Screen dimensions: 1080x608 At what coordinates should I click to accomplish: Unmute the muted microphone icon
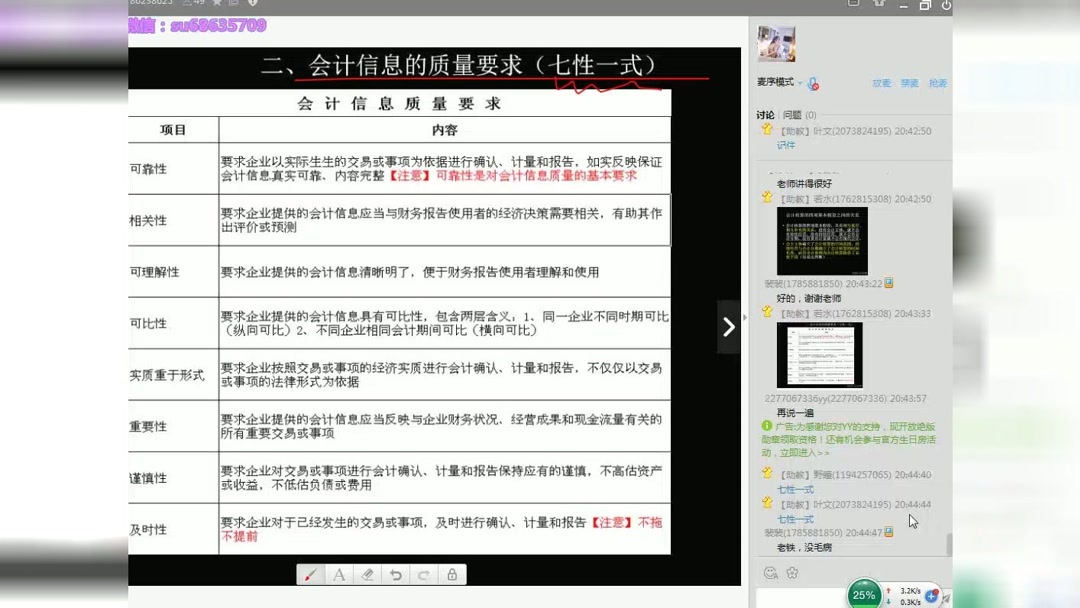812,83
